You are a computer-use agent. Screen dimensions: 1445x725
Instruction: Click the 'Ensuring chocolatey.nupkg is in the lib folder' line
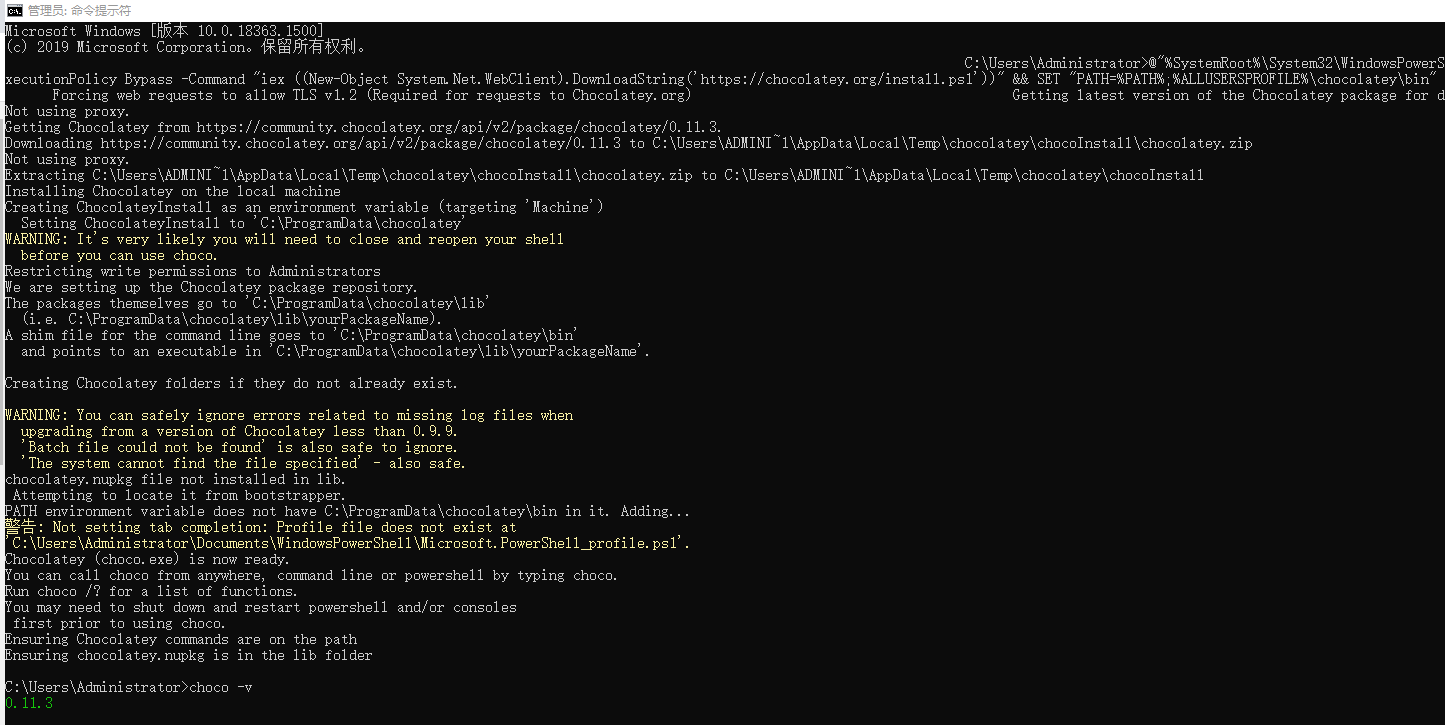(x=188, y=655)
